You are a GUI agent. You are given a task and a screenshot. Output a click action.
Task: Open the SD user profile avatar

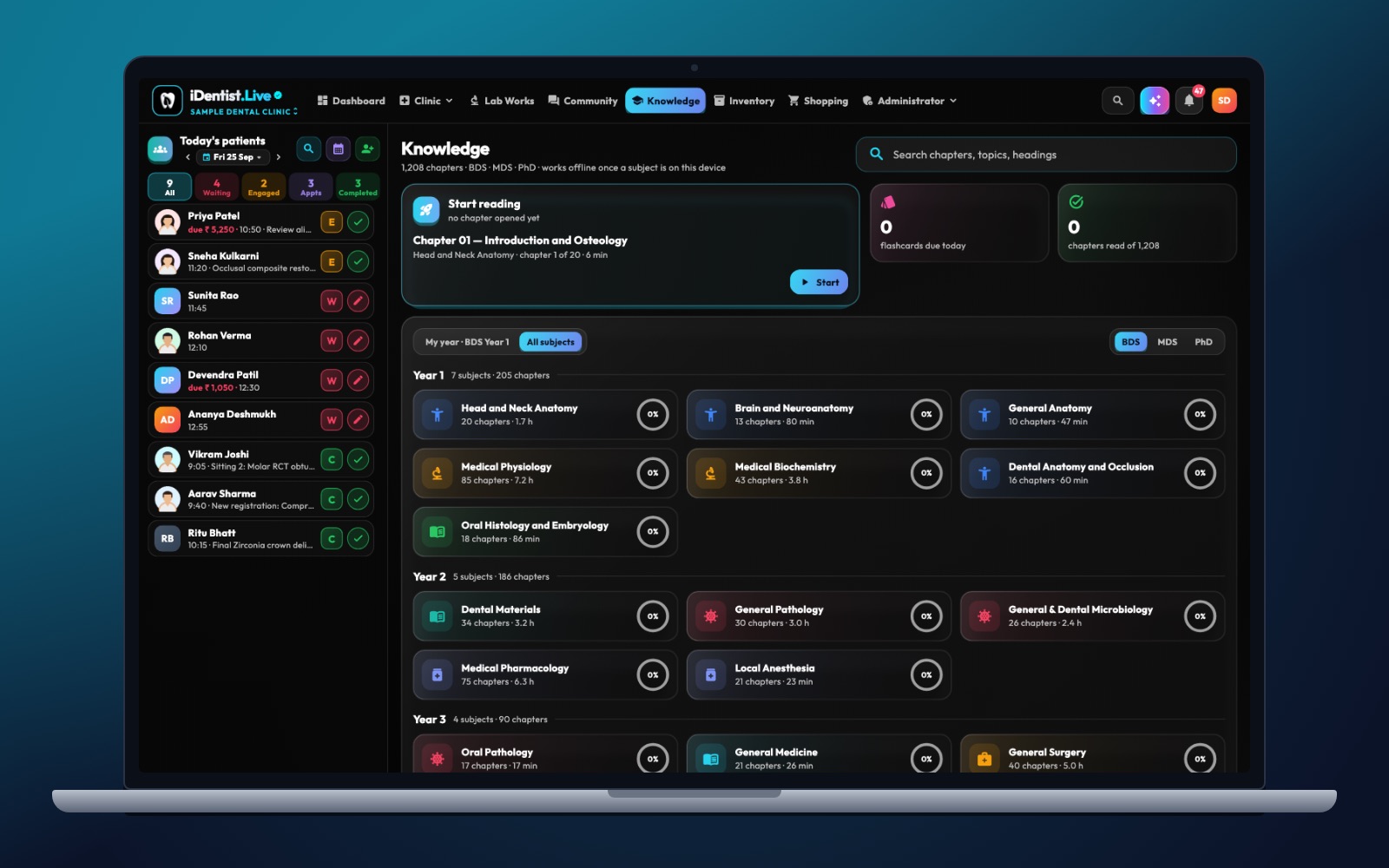pos(1224,101)
